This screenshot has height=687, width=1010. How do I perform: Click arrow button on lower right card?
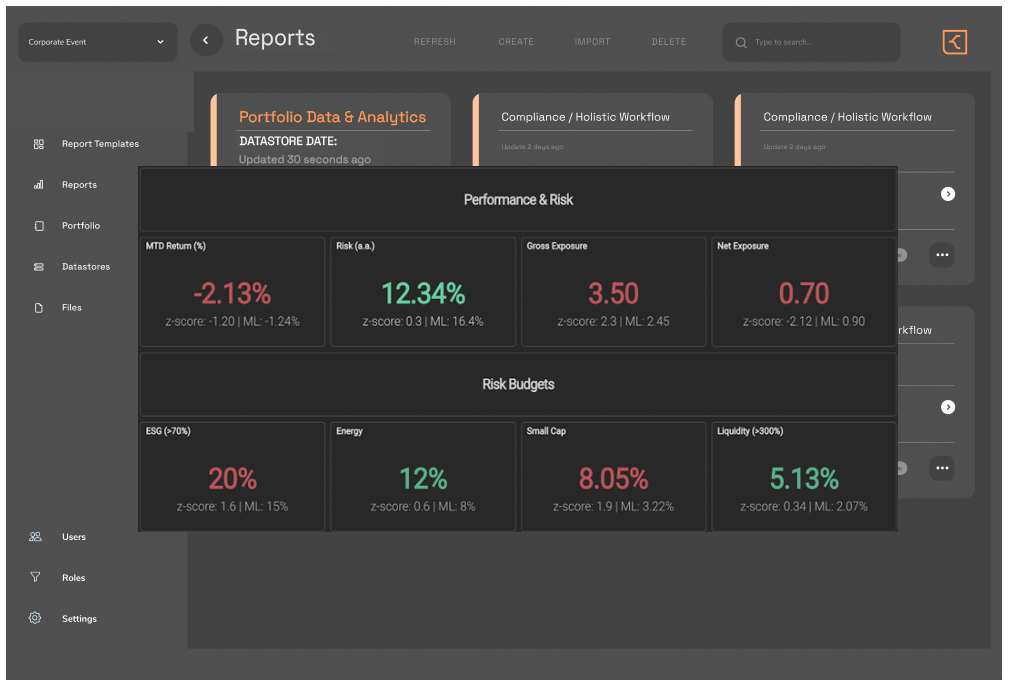tap(948, 407)
